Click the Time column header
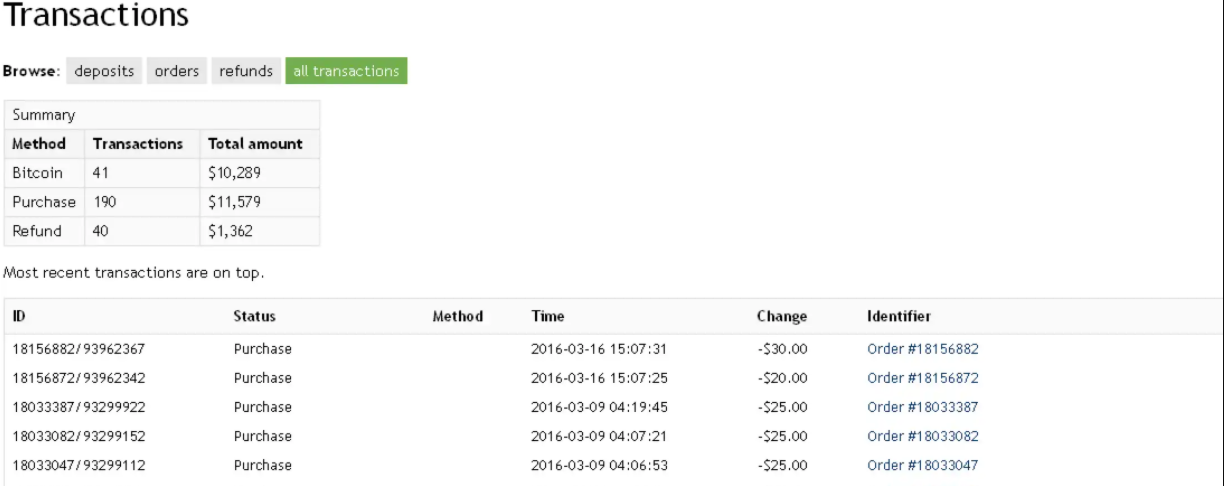1224x486 pixels. tap(548, 316)
